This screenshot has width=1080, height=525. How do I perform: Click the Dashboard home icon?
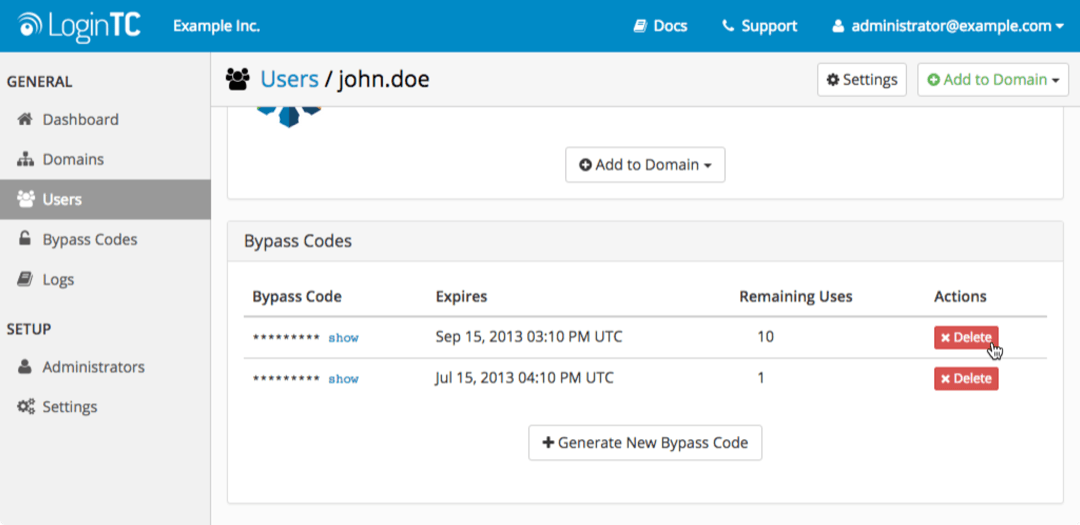coord(25,119)
